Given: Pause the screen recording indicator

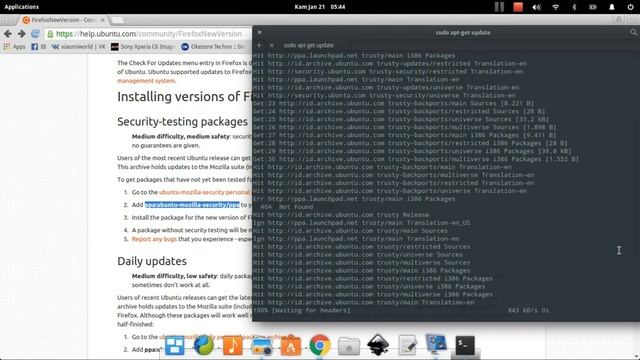Looking at the screenshot, I should [x=499, y=7].
